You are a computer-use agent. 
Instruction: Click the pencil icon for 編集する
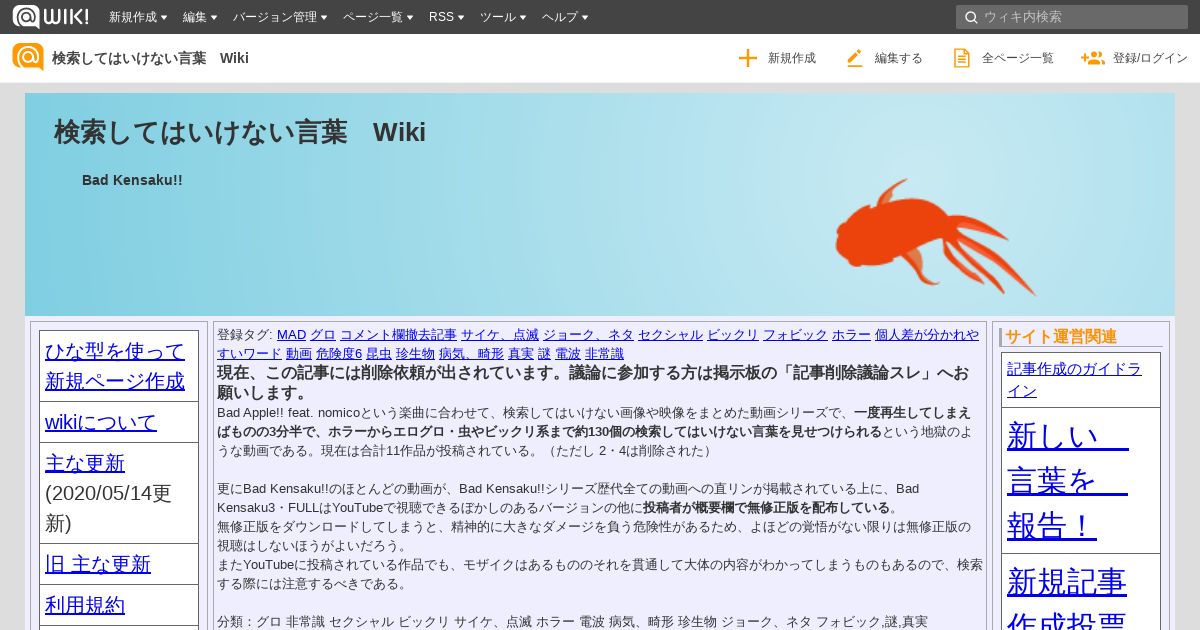tap(854, 58)
